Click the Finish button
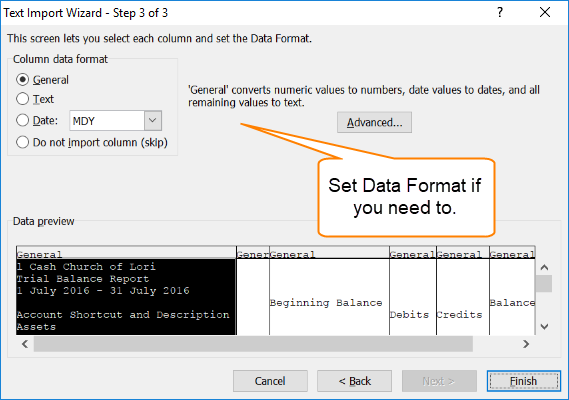 (524, 381)
